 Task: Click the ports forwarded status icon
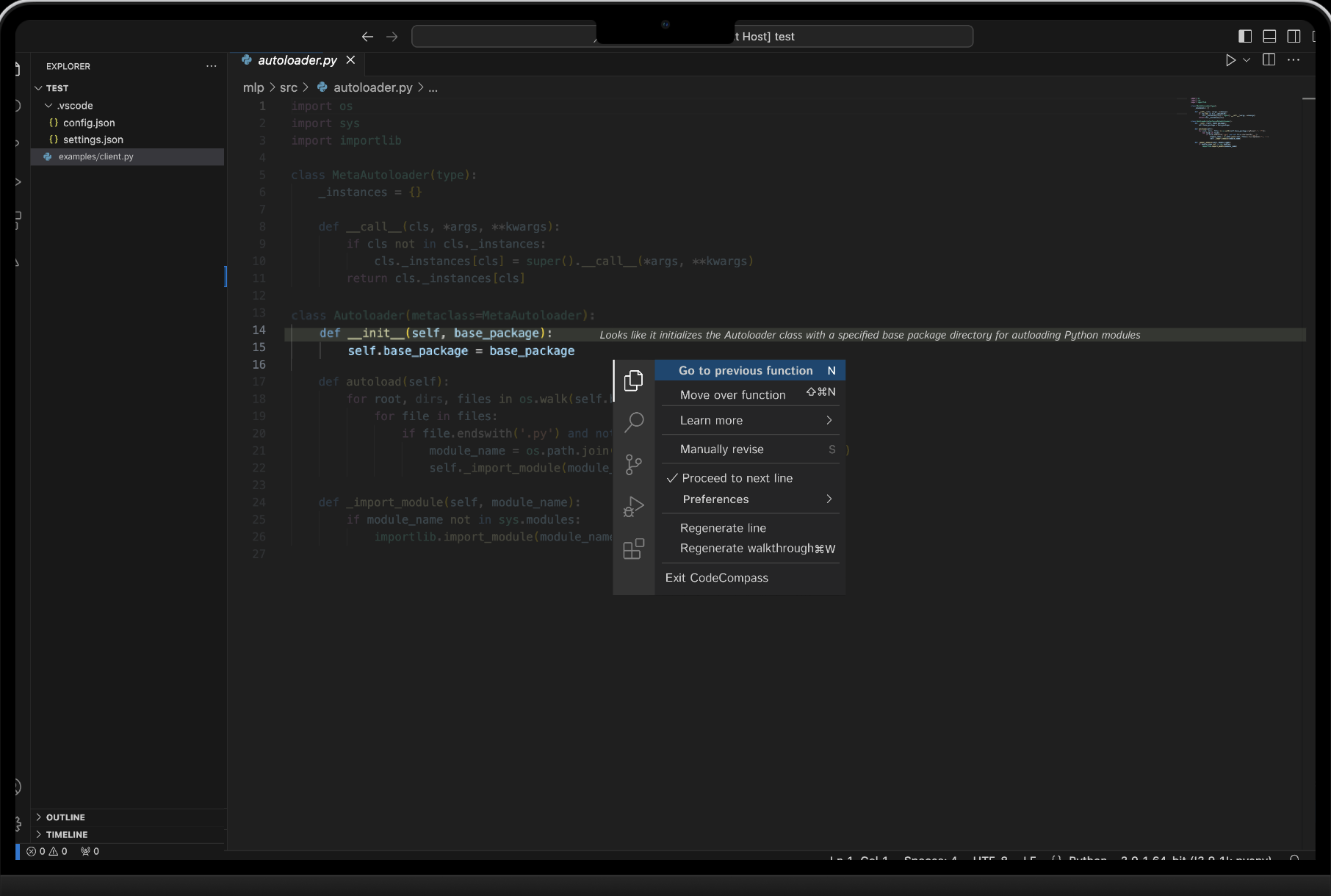[90, 851]
